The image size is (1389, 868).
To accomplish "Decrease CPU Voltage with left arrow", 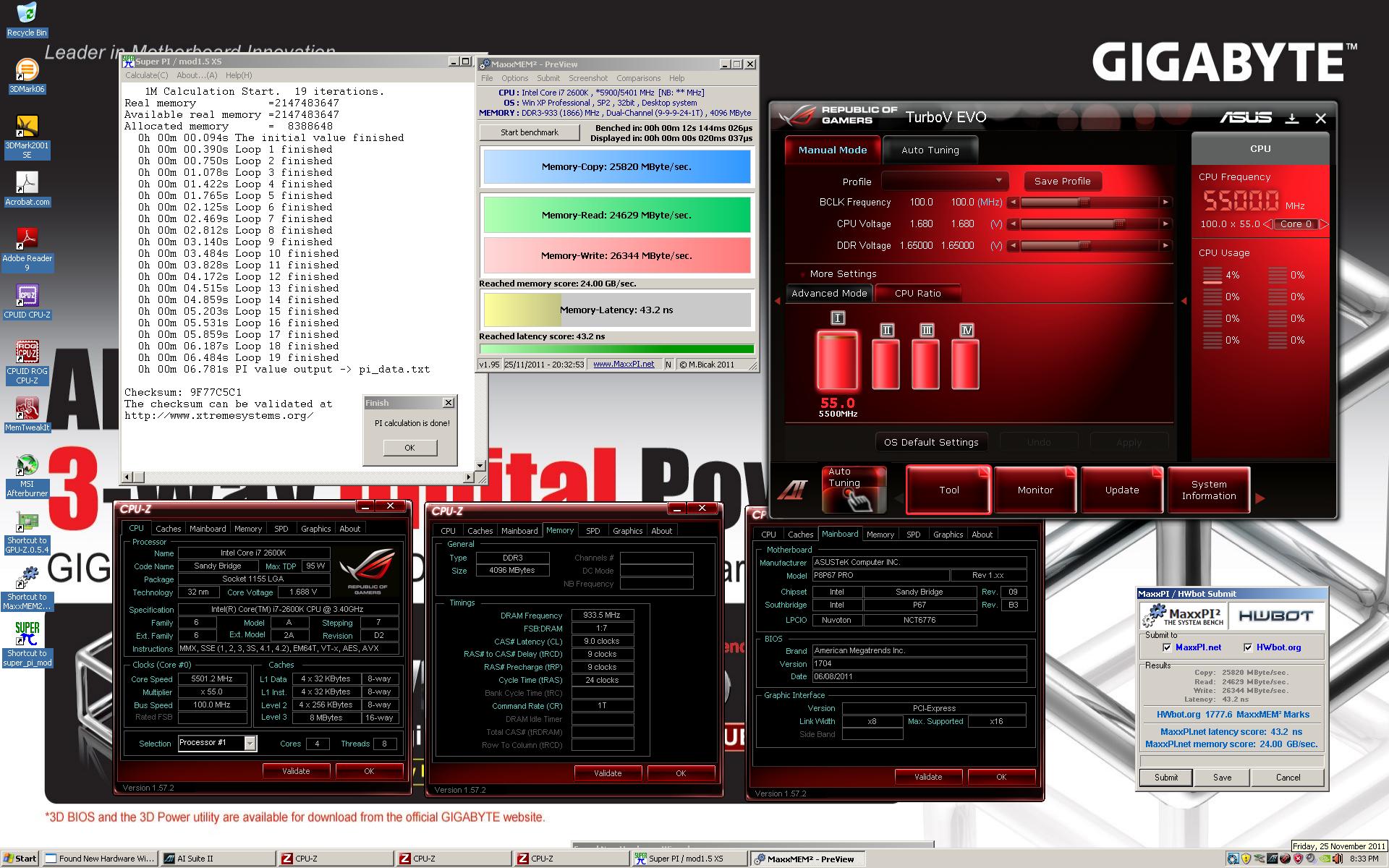I will (x=1014, y=224).
